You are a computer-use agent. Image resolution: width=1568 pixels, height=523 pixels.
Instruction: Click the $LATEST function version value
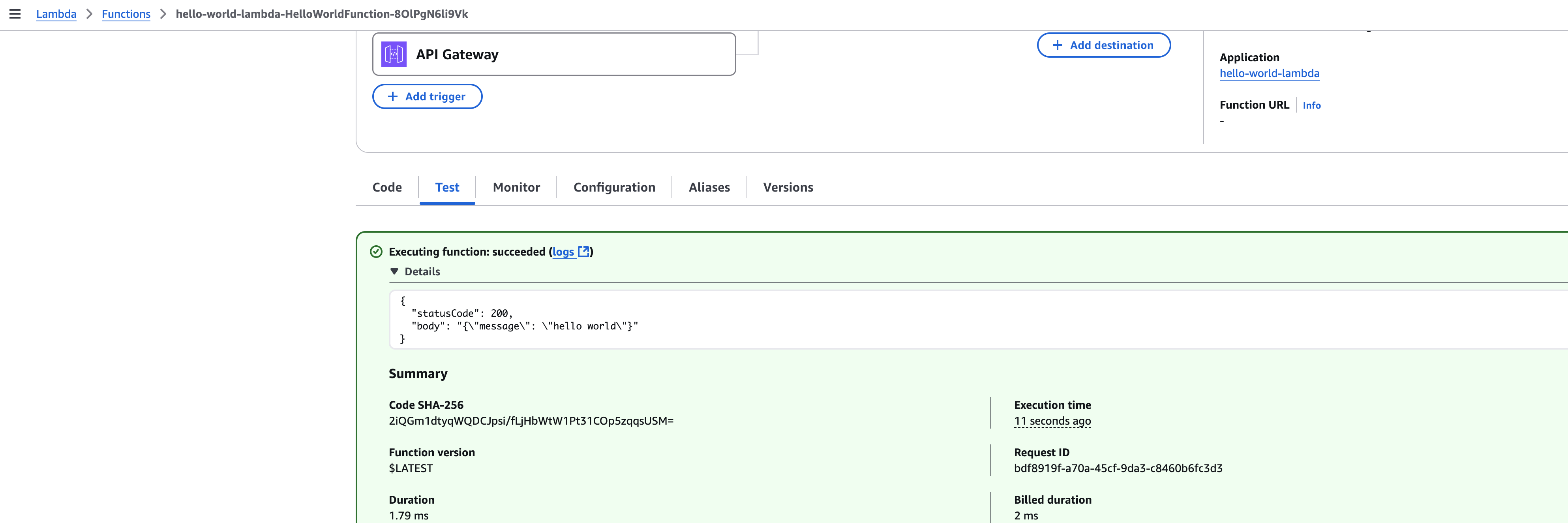(x=411, y=468)
